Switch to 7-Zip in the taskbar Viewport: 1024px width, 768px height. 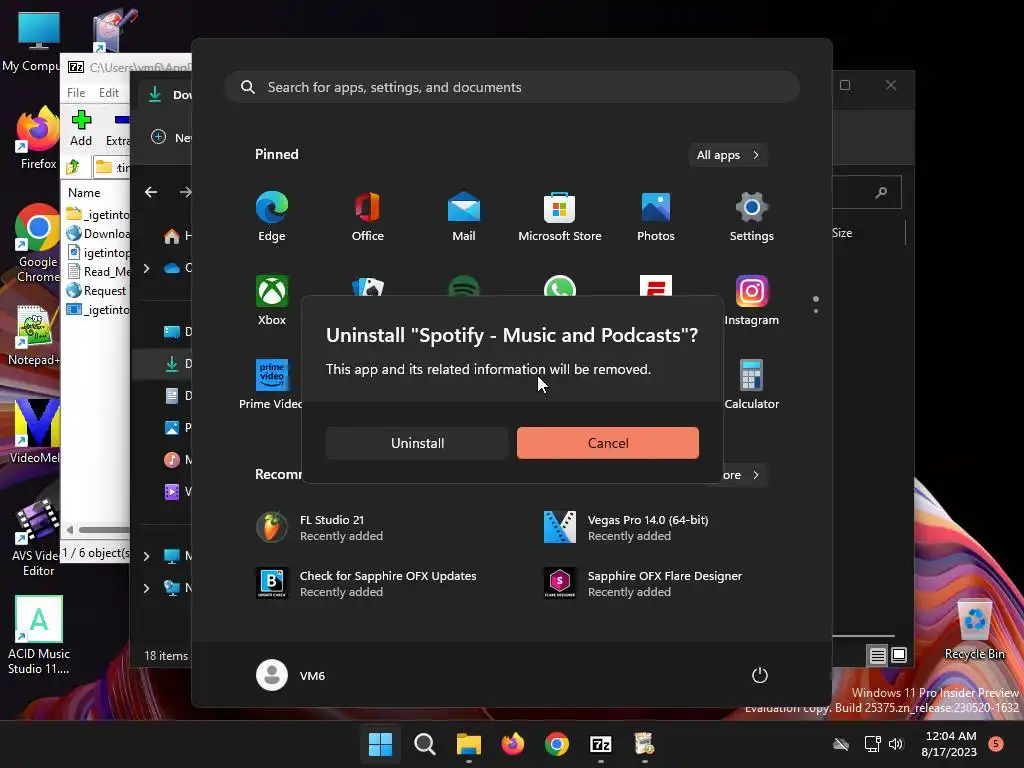(600, 744)
